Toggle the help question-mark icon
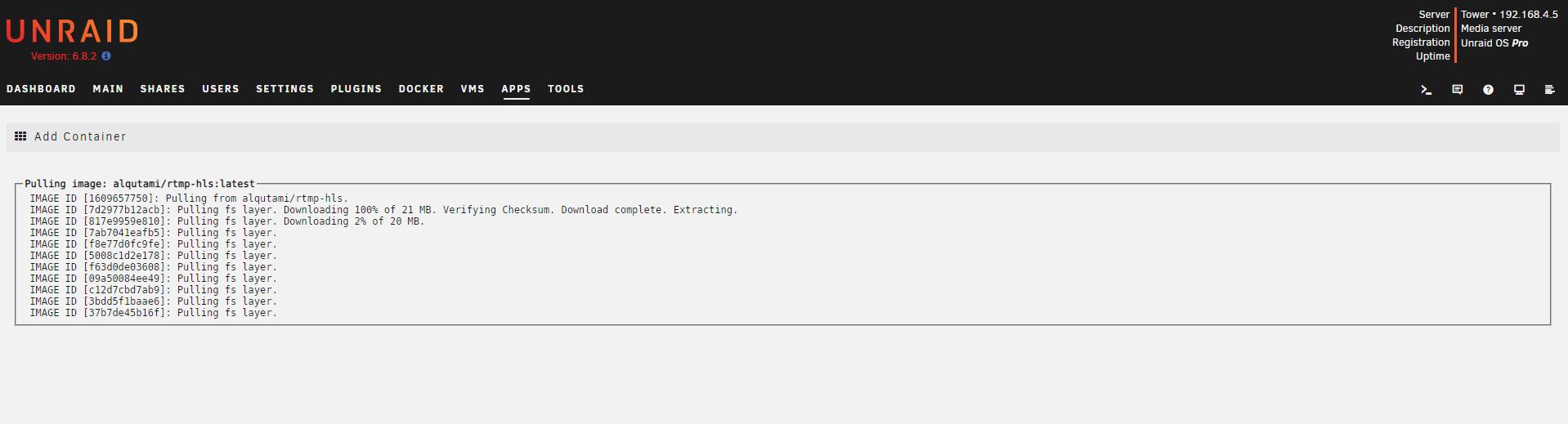The height and width of the screenshot is (424, 1568). tap(1488, 90)
